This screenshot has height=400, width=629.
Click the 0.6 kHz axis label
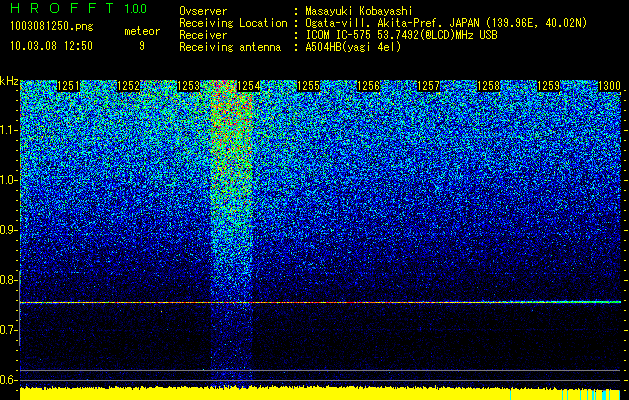click(x=9, y=380)
